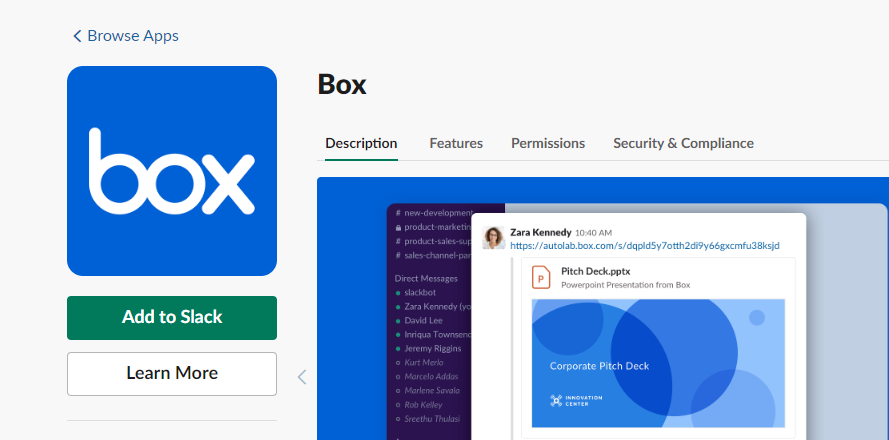Go back via Browse Apps chevron arrow
Viewport: 889px width, 440px height.
77,36
